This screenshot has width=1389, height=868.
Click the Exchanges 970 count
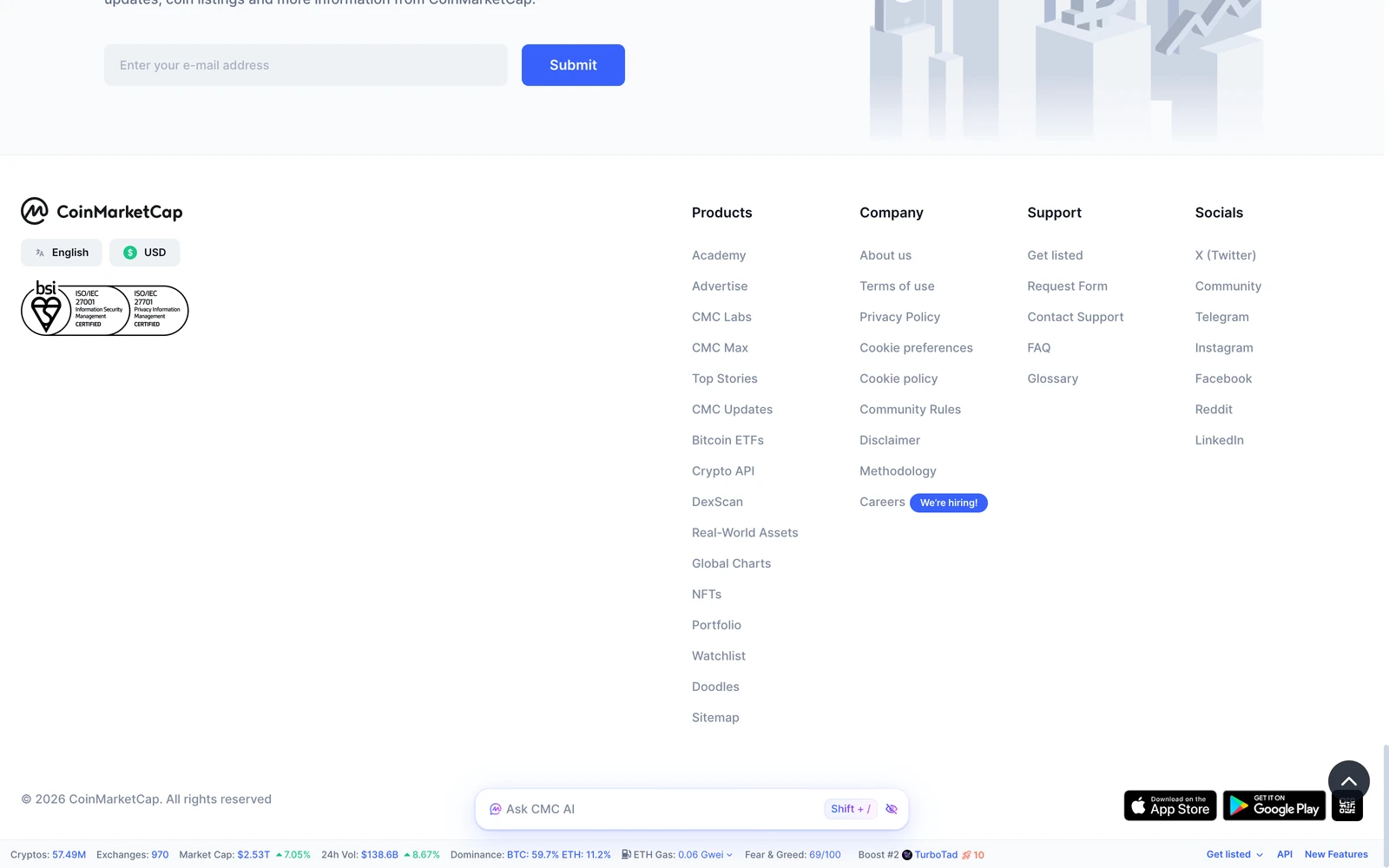pyautogui.click(x=160, y=855)
